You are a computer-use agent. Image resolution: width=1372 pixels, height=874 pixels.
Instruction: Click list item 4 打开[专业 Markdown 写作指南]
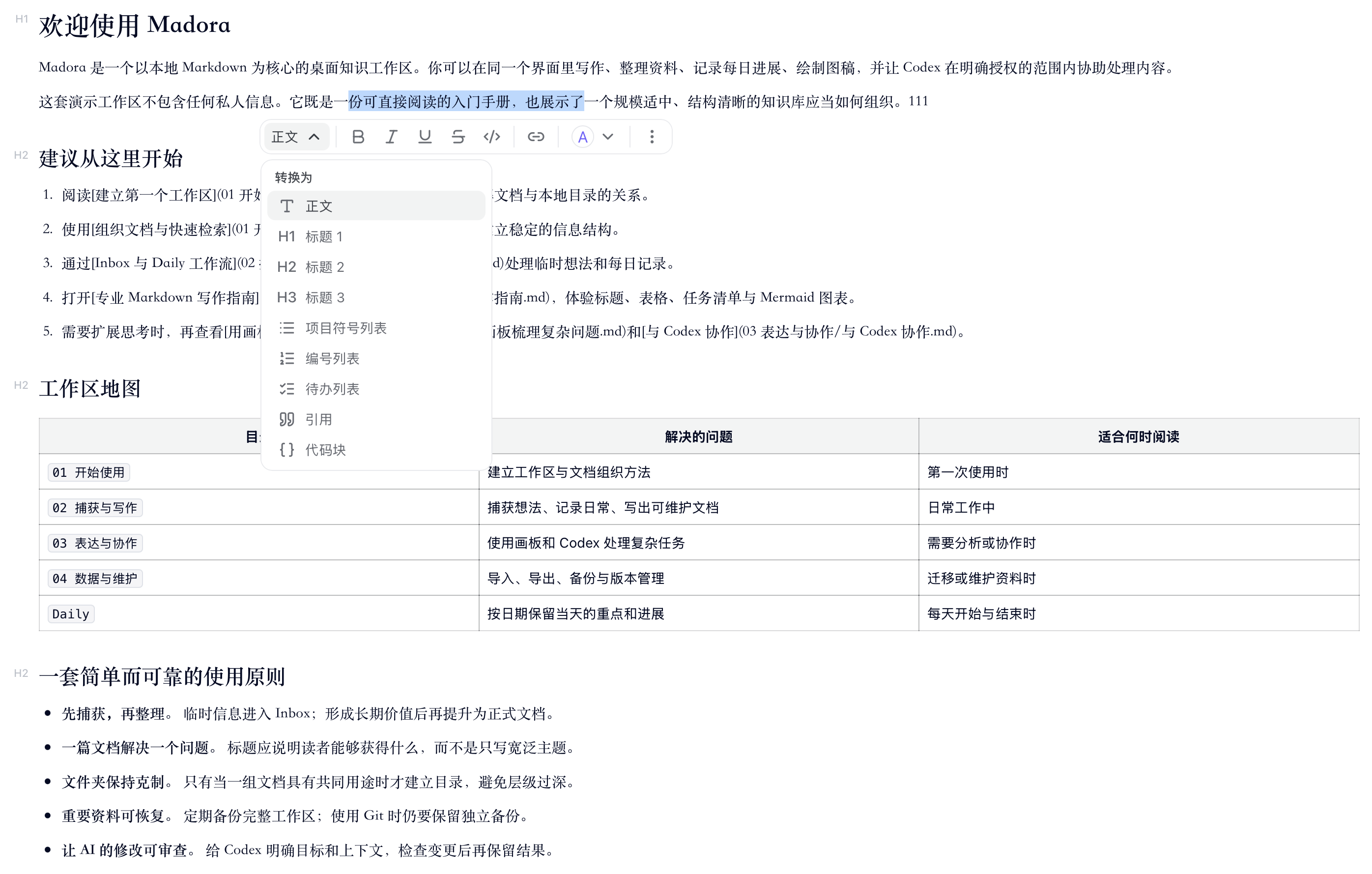point(161,297)
